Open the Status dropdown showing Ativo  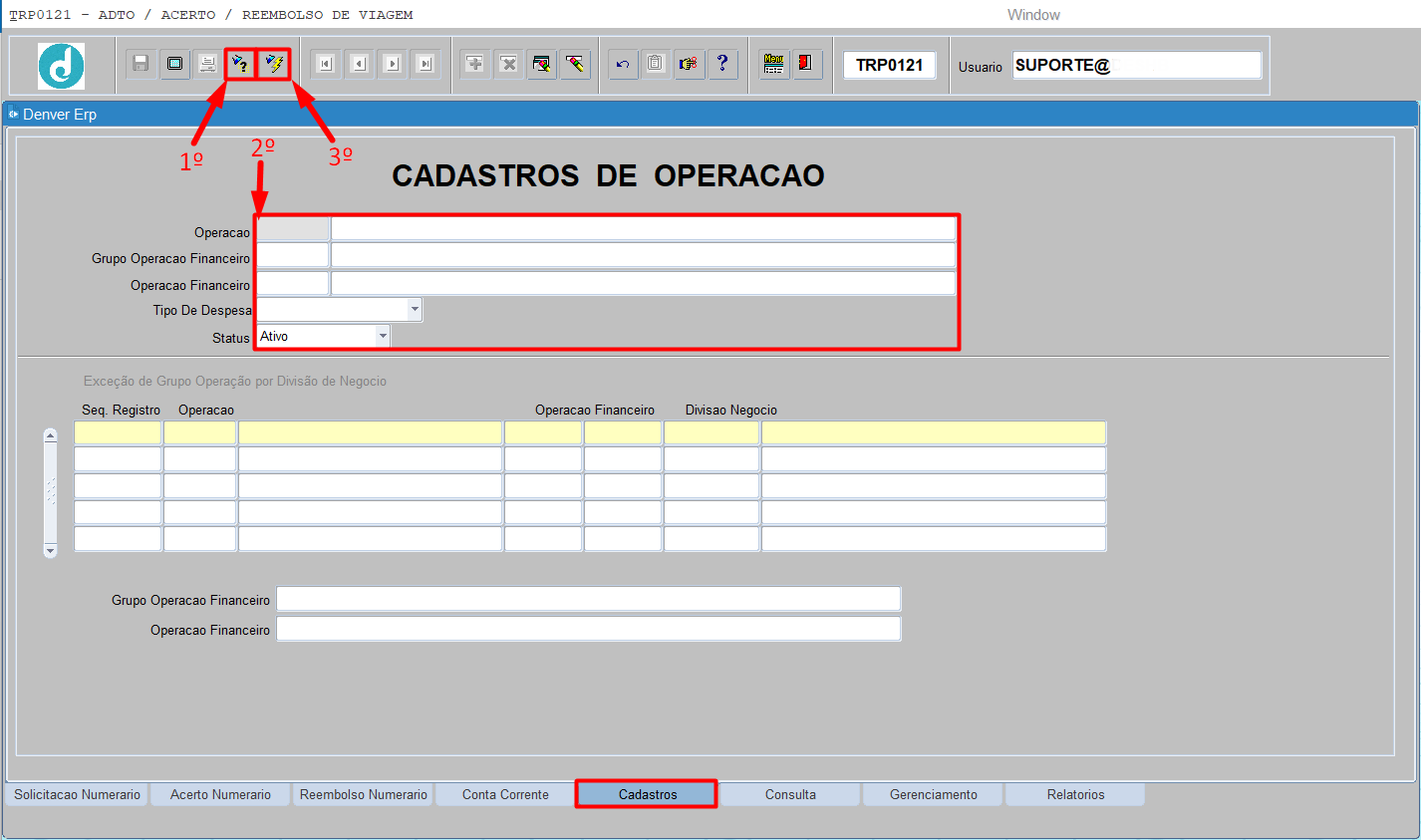click(x=383, y=337)
